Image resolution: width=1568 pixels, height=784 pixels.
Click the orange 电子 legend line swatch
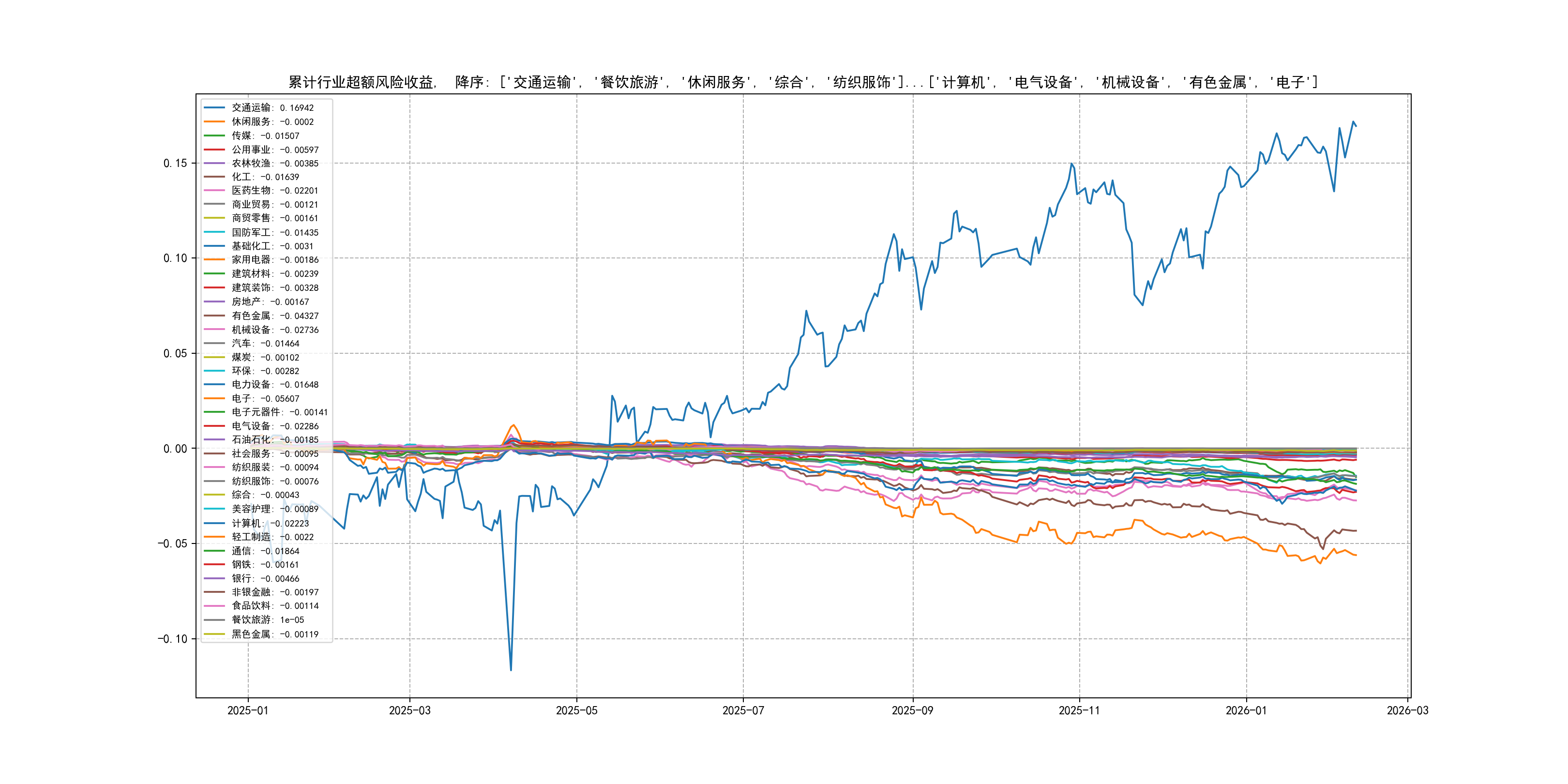[x=214, y=398]
